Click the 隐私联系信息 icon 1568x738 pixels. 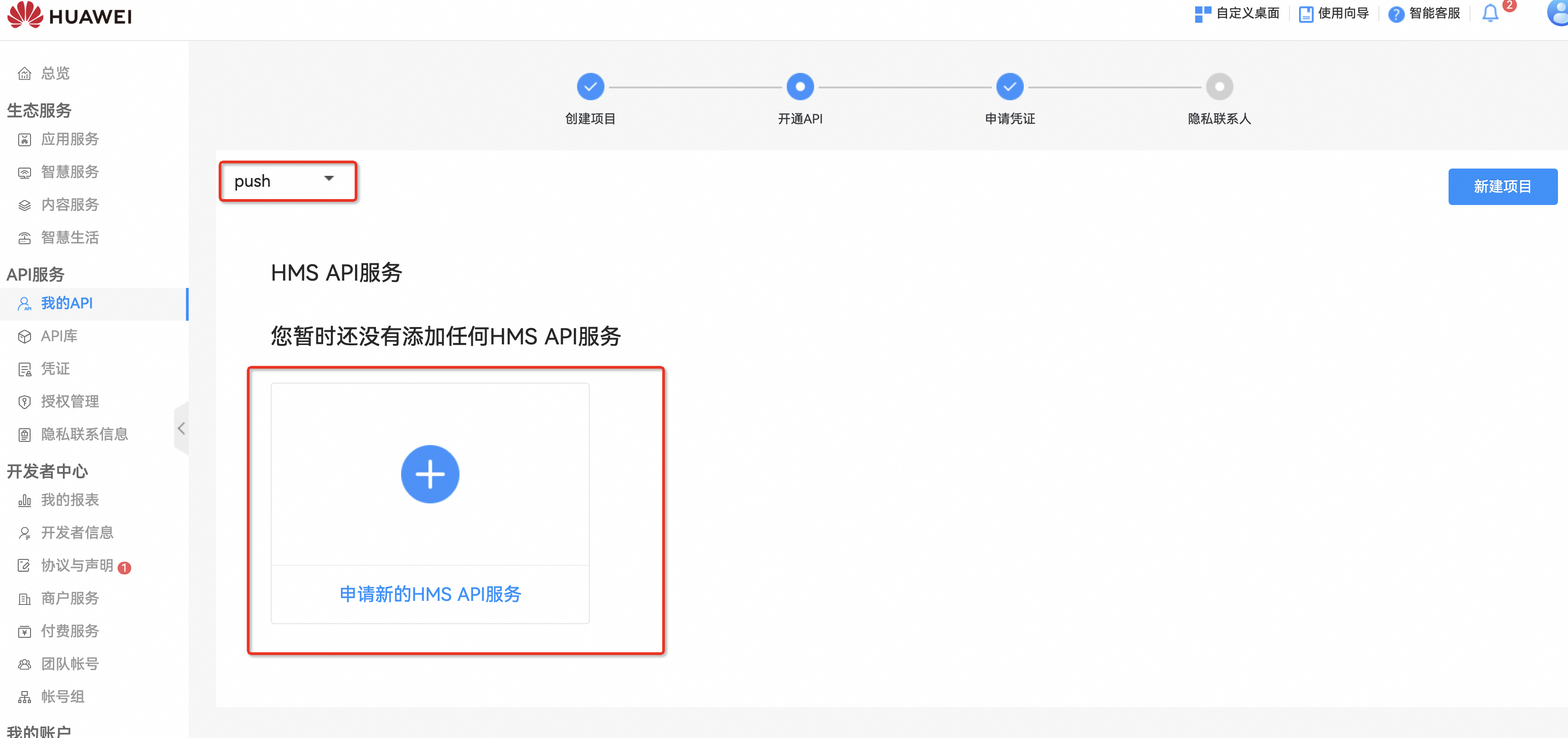pyautogui.click(x=24, y=435)
